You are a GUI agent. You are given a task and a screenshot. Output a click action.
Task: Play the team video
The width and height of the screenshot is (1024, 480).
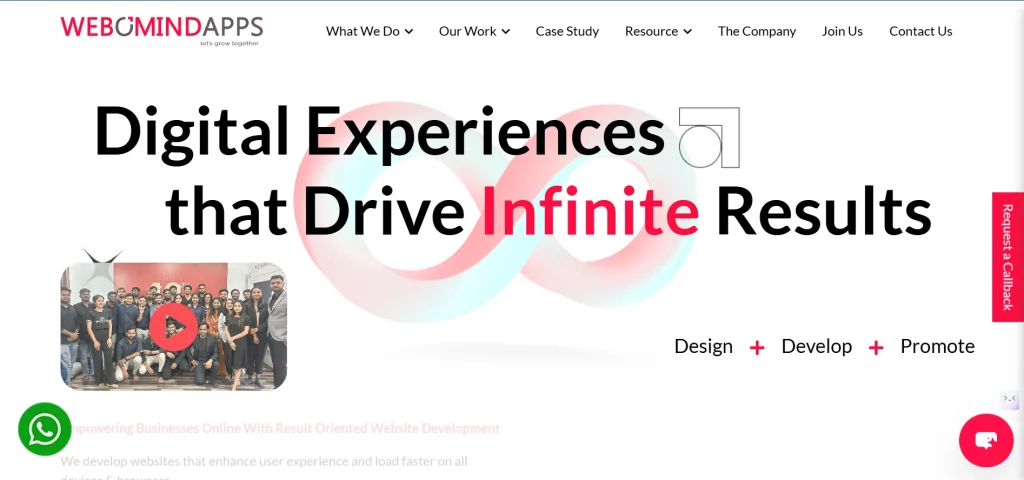(x=174, y=327)
